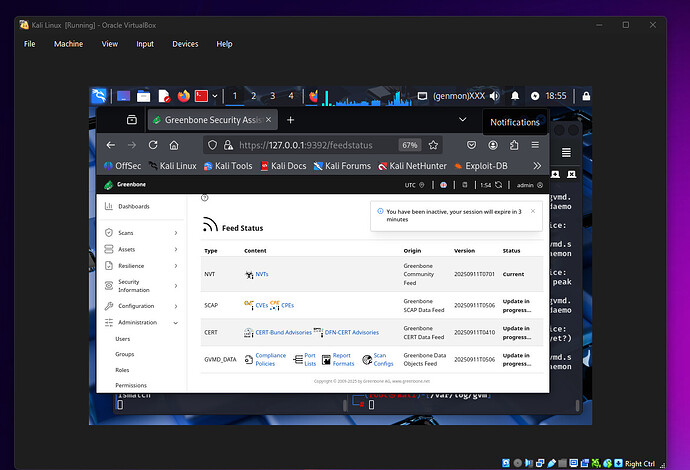The width and height of the screenshot is (690, 470).
Task: Open the help icon above Feed Status
Action: pyautogui.click(x=205, y=198)
